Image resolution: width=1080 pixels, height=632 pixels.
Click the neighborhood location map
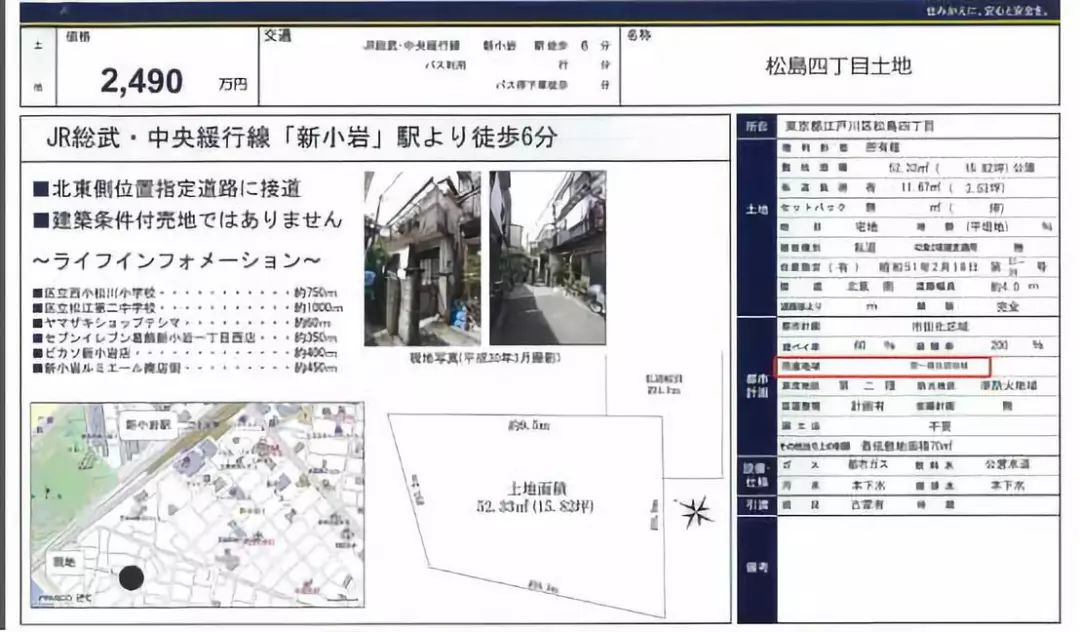pyautogui.click(x=197, y=505)
